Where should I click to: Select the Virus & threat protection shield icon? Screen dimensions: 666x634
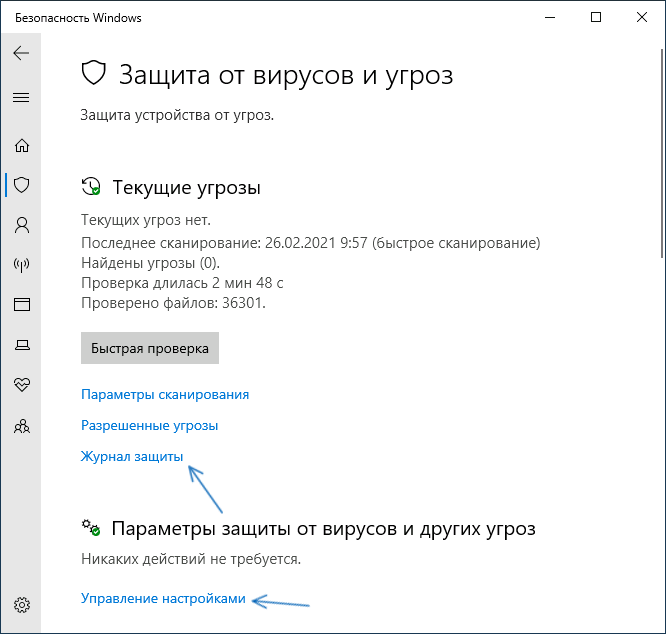tap(22, 185)
